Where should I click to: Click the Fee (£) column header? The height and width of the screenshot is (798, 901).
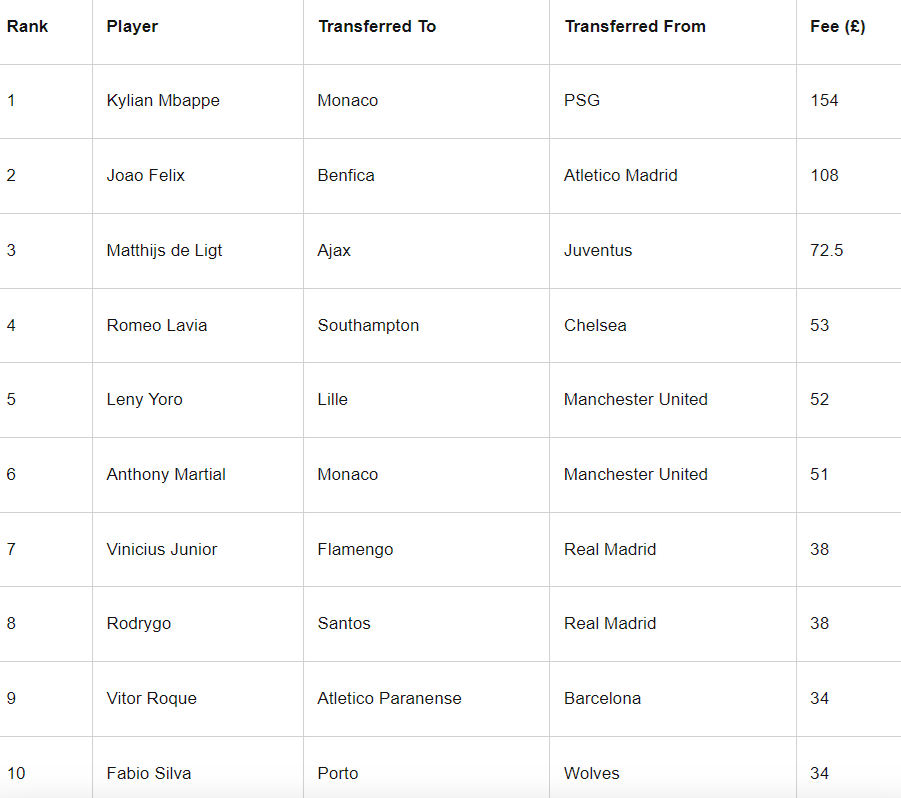pos(838,27)
